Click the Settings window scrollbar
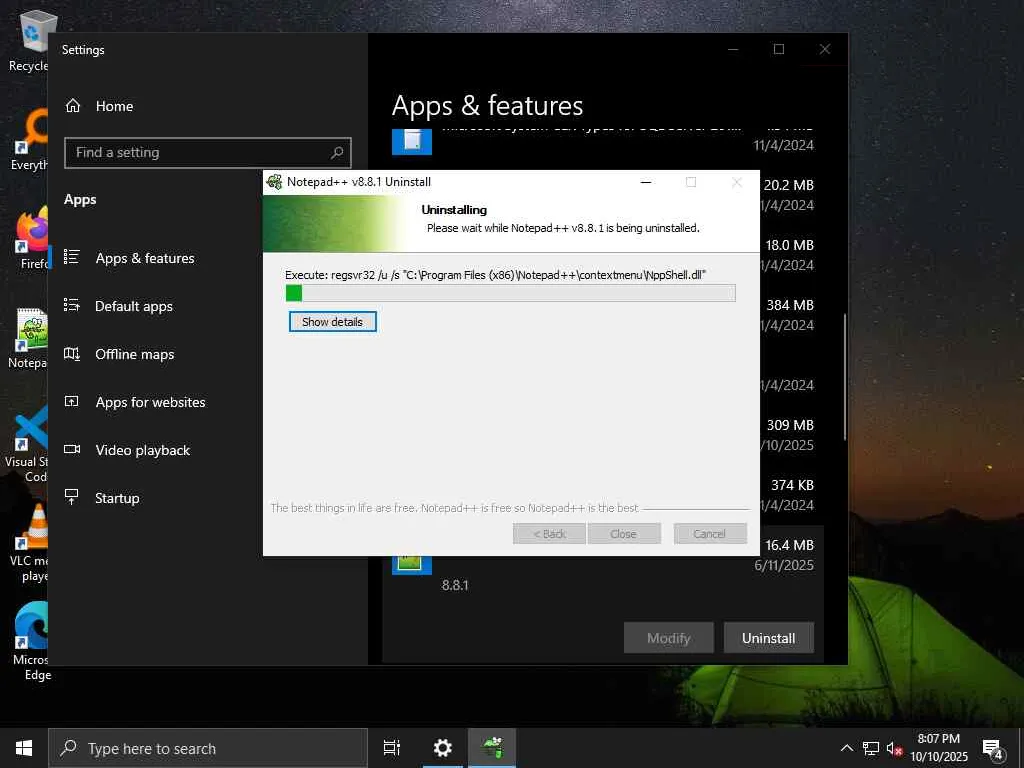The image size is (1024, 768). click(x=844, y=377)
